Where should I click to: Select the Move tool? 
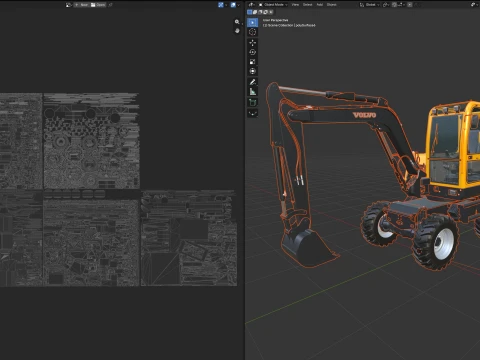tap(252, 43)
